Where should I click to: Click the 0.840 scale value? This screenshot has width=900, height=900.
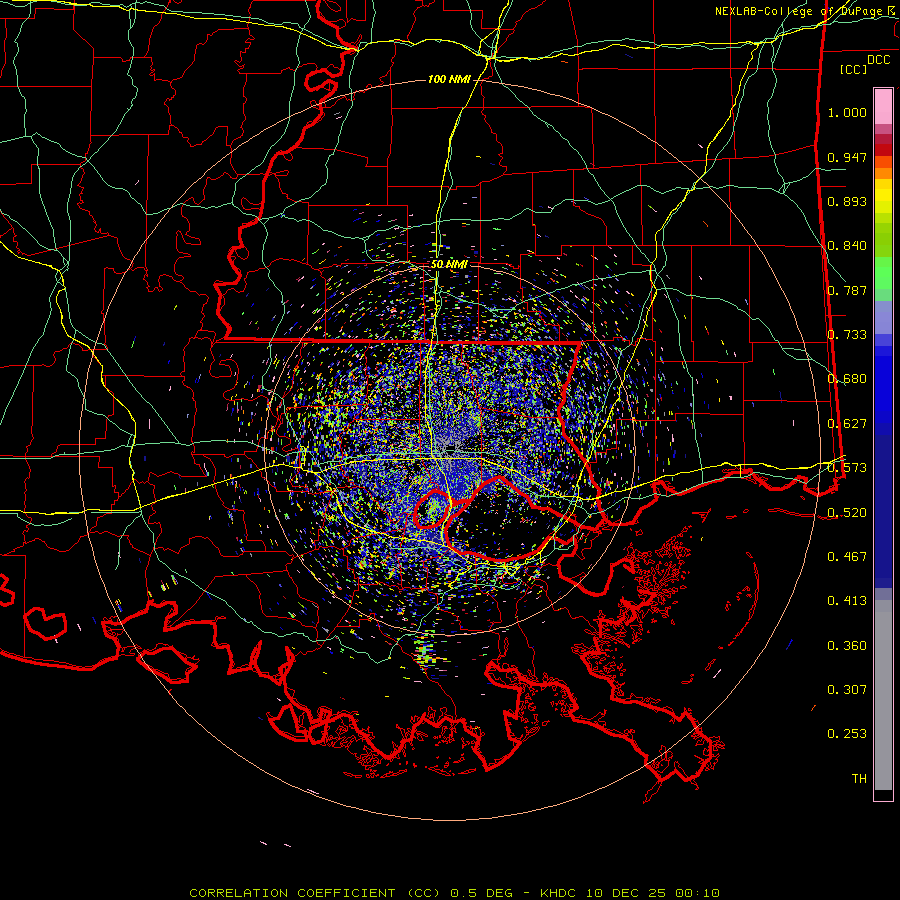point(847,246)
